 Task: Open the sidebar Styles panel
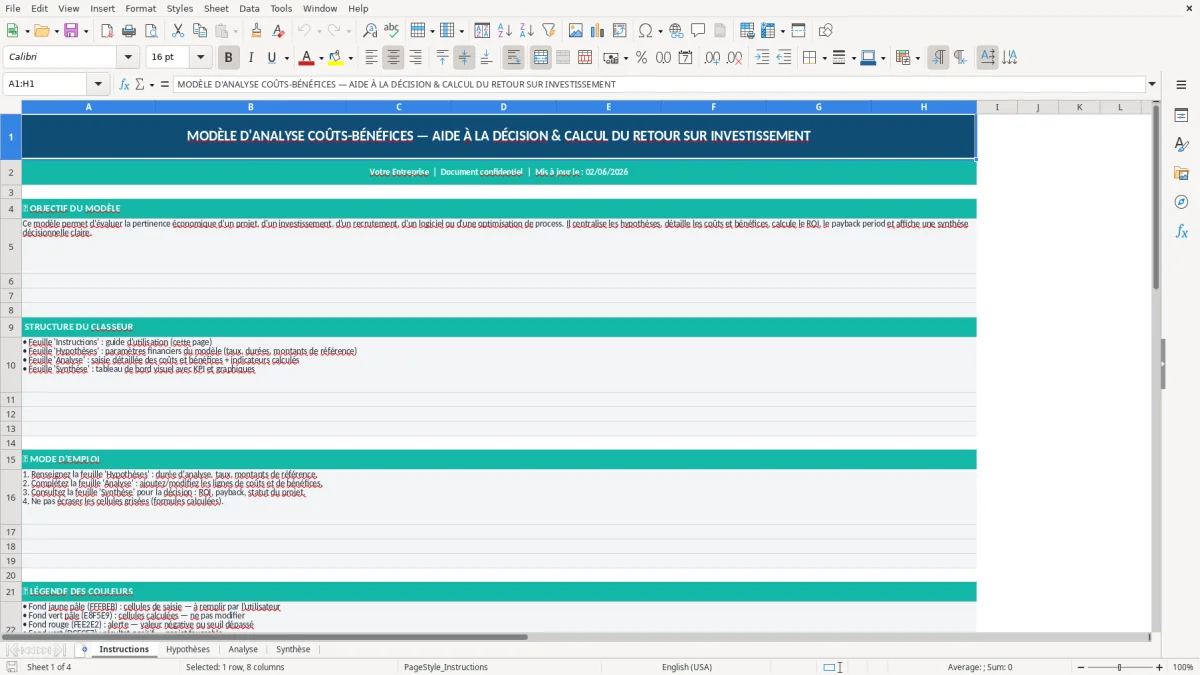[1181, 145]
